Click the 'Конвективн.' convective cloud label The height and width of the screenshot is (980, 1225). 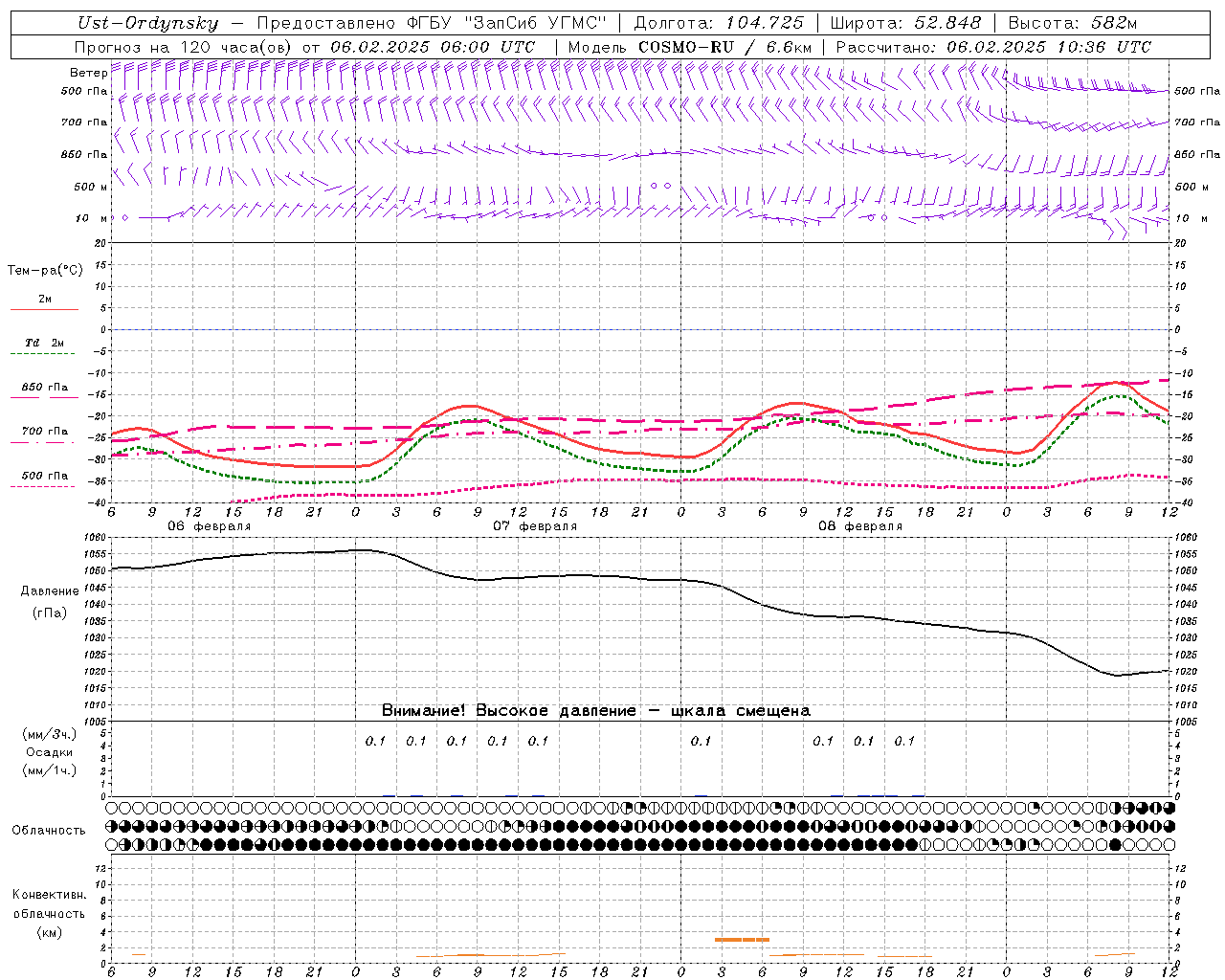(49, 895)
